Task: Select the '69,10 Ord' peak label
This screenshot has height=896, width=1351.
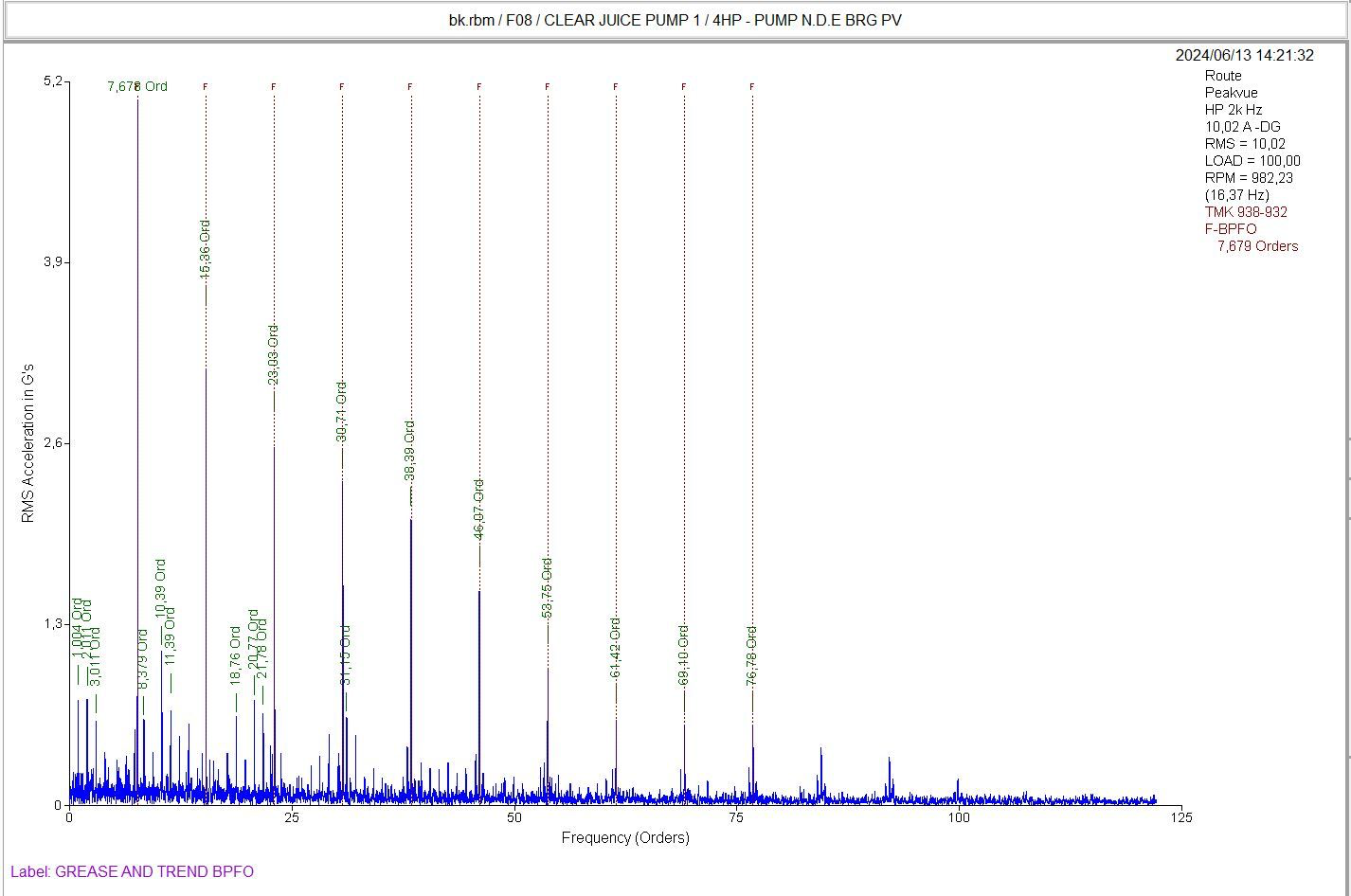Action: tap(683, 655)
